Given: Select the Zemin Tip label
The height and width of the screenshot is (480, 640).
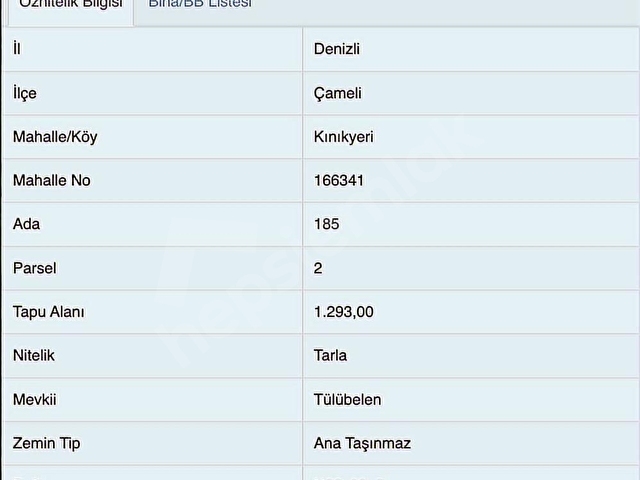Looking at the screenshot, I should click(47, 443).
